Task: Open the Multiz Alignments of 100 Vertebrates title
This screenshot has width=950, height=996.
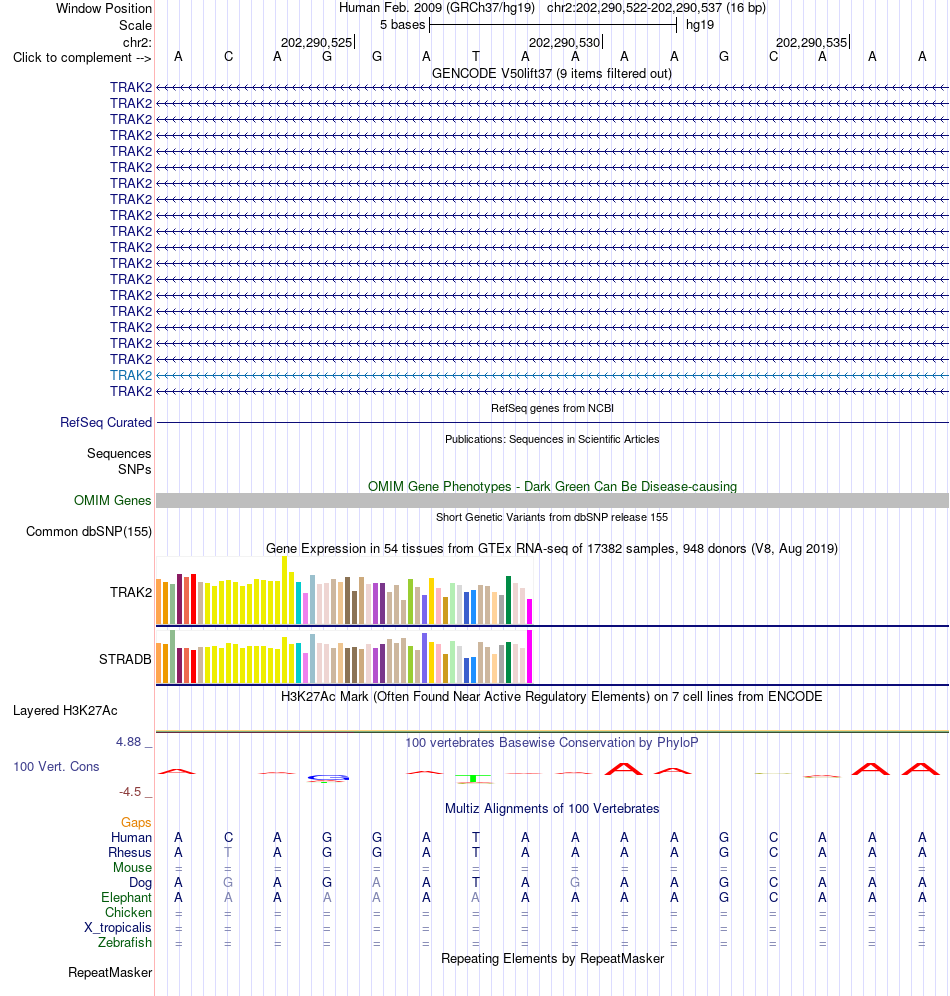Action: [x=552, y=809]
